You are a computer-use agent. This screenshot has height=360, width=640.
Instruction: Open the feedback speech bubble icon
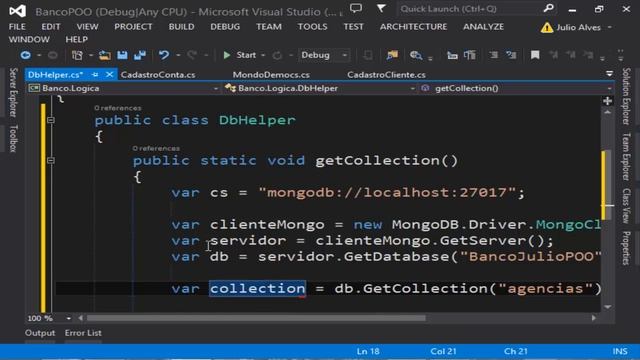356,8
